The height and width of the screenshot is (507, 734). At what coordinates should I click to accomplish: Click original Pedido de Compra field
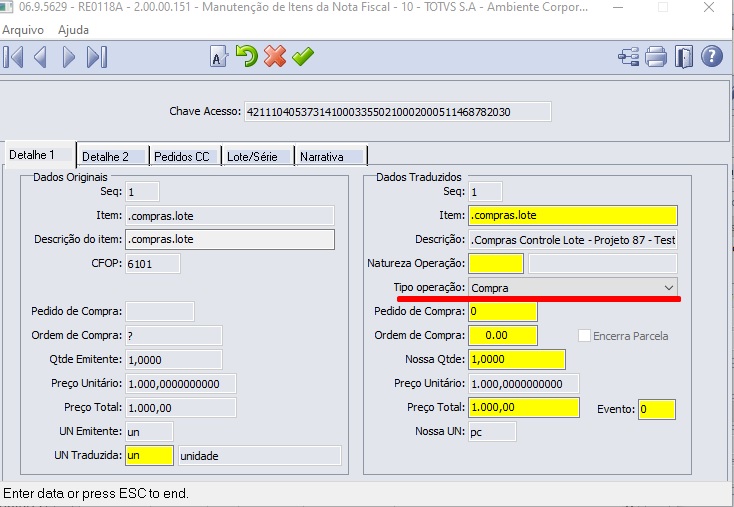[x=160, y=311]
